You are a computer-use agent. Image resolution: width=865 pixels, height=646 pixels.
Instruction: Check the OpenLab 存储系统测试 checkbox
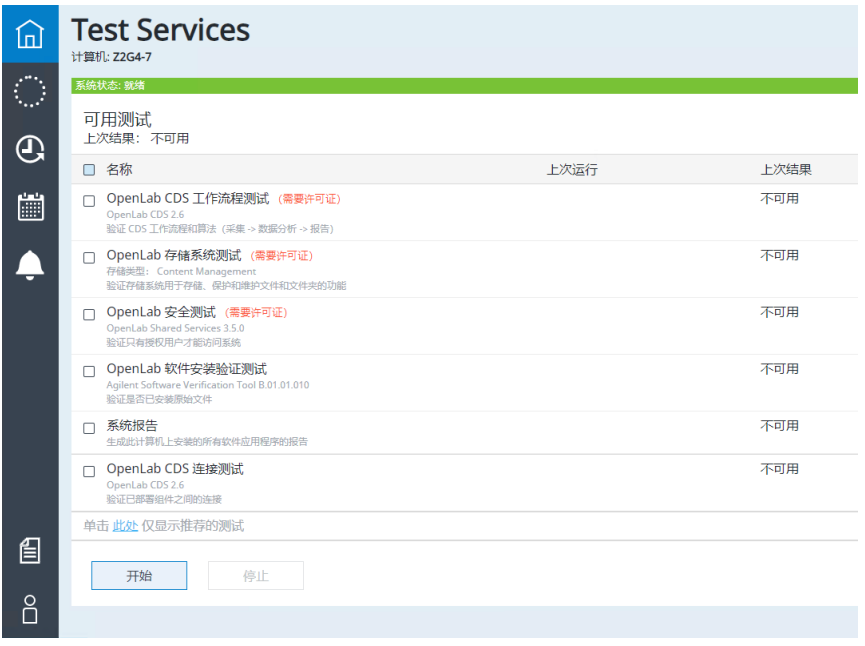(89, 258)
